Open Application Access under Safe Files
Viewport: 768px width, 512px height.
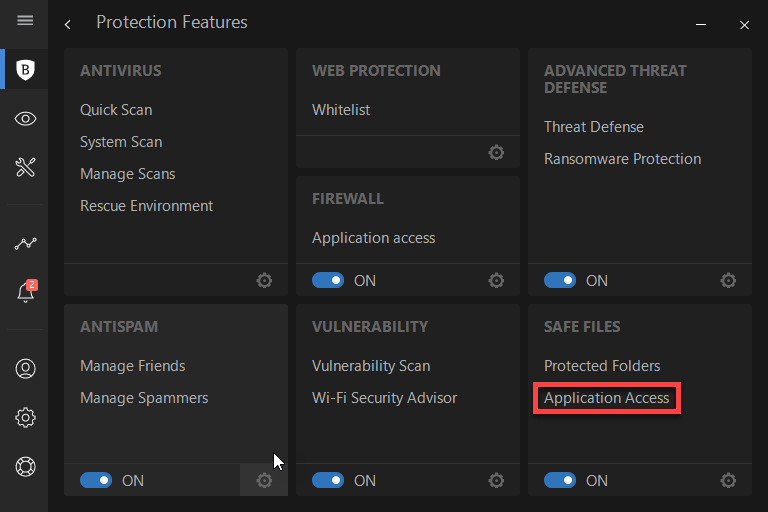click(606, 398)
